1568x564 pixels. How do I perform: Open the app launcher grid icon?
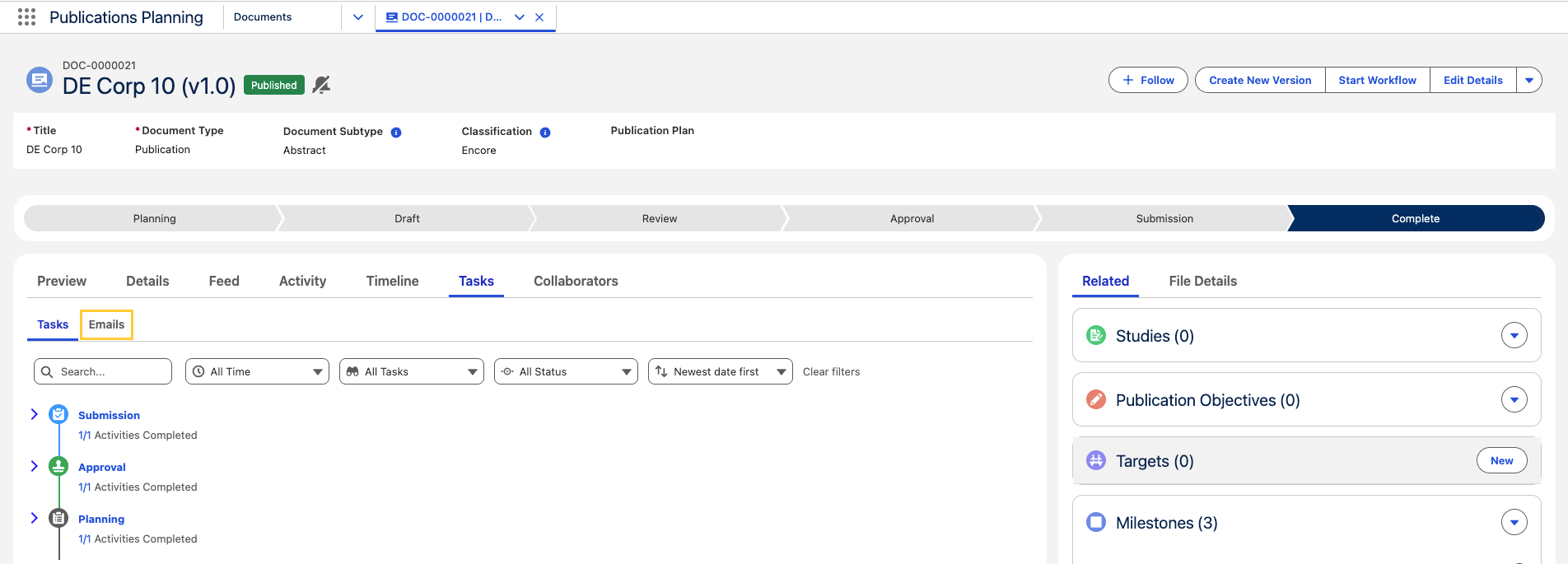pos(26,16)
